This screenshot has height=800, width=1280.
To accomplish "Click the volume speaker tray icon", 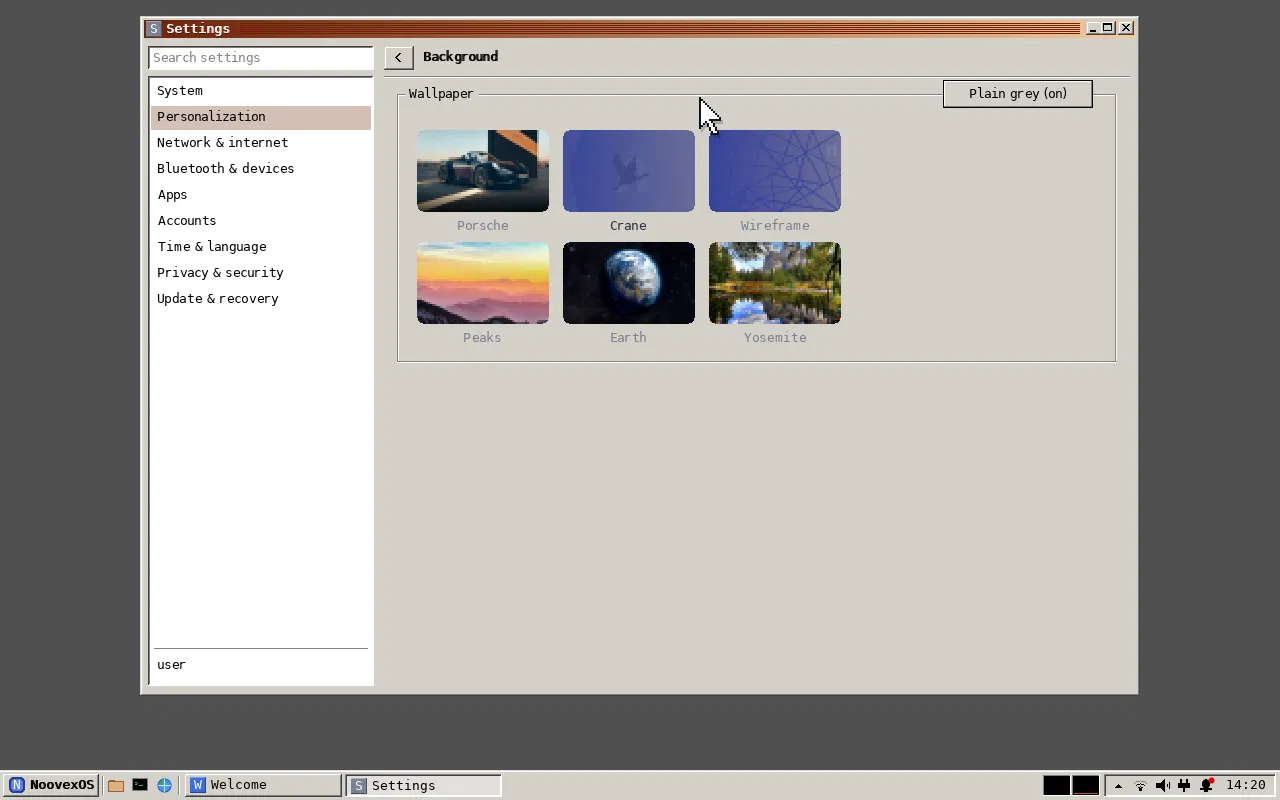I will coord(1162,786).
